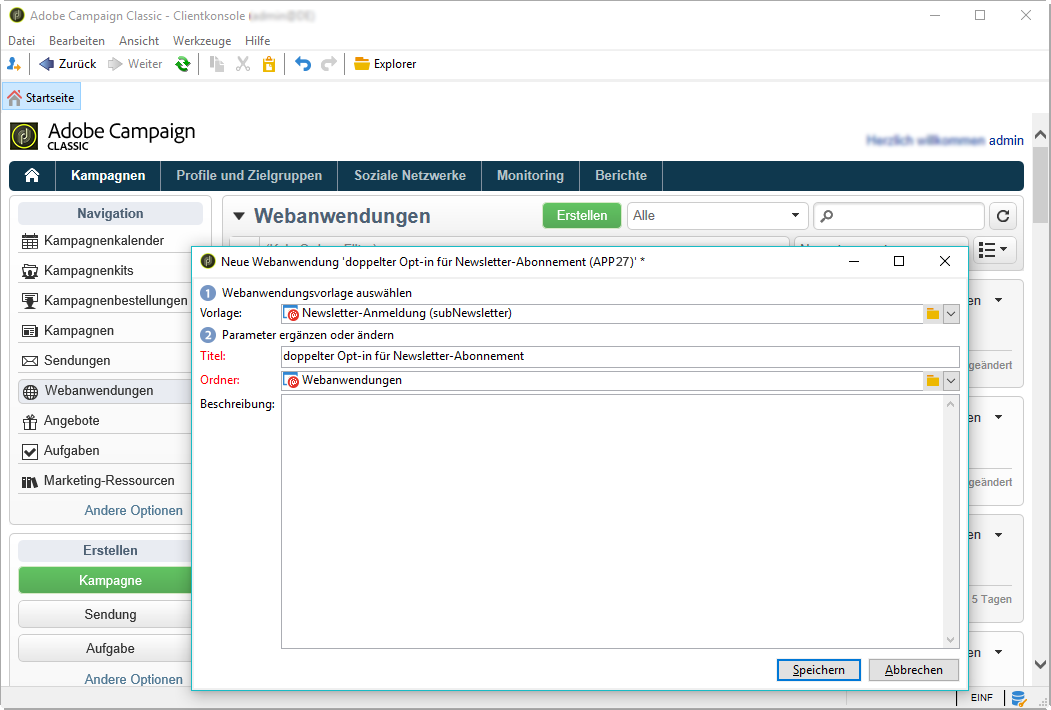Viewport: 1051px width, 710px height.
Task: Click the first list item's dropdown arrow
Action: click(999, 300)
